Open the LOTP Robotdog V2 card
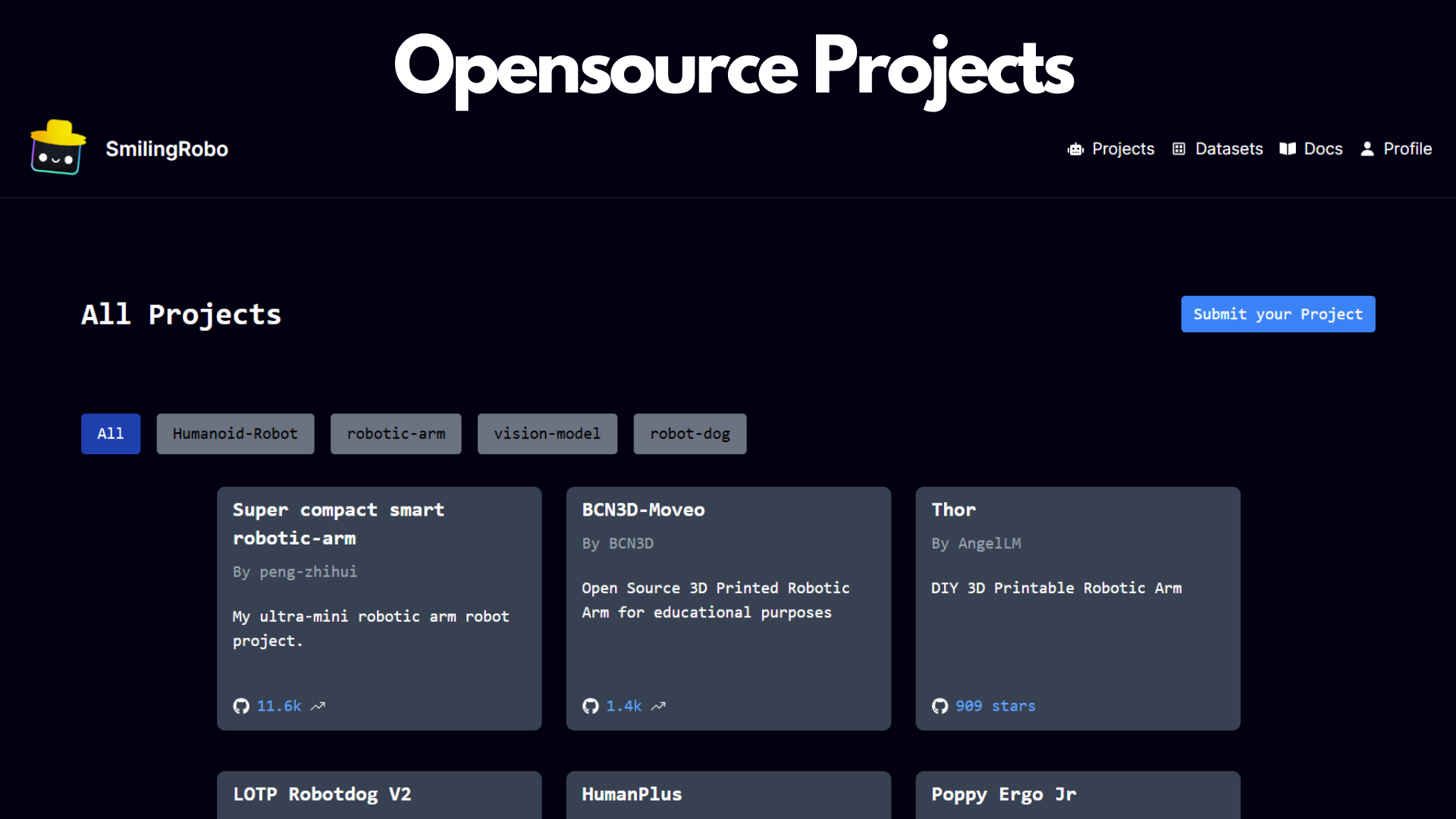Image resolution: width=1456 pixels, height=819 pixels. coord(379,795)
